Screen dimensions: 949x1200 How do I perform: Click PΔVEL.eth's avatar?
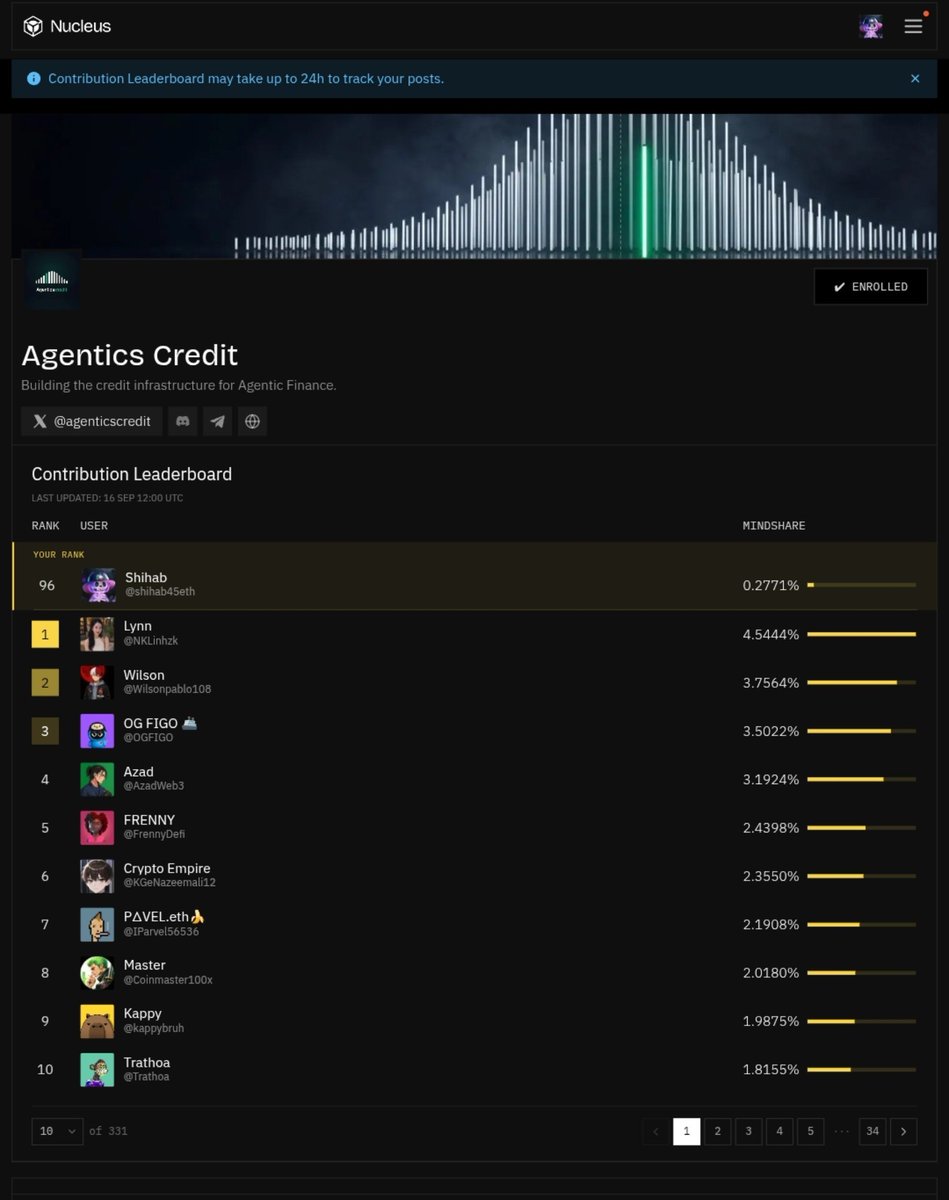pos(97,924)
